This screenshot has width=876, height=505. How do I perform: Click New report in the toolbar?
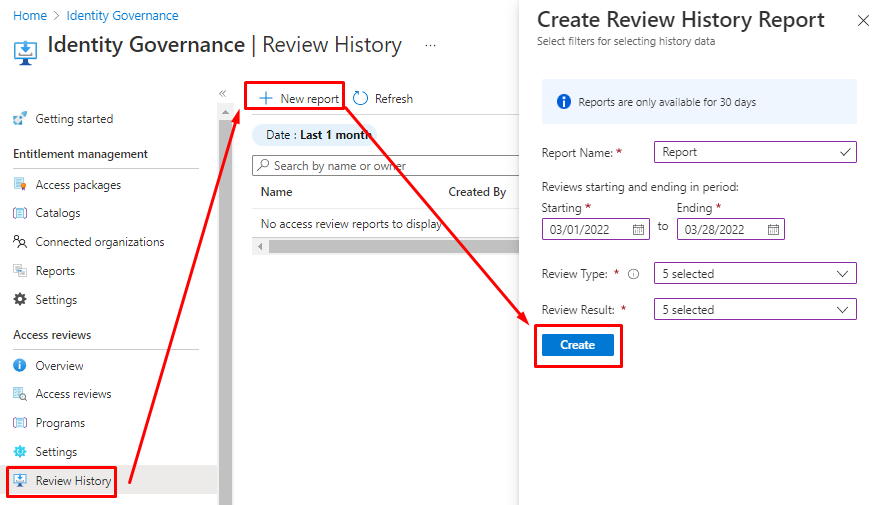[298, 98]
